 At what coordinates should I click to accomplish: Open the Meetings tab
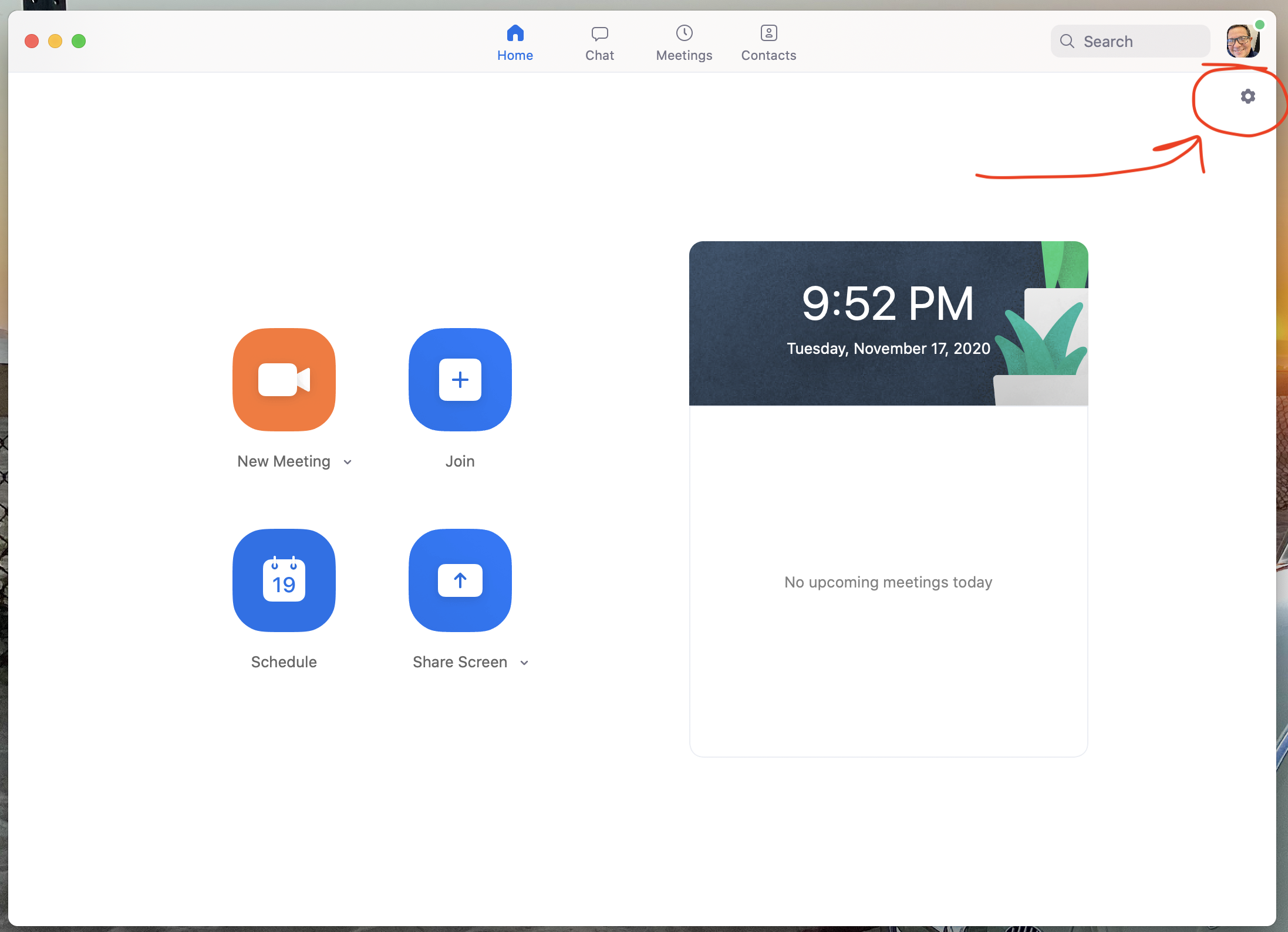coord(684,43)
